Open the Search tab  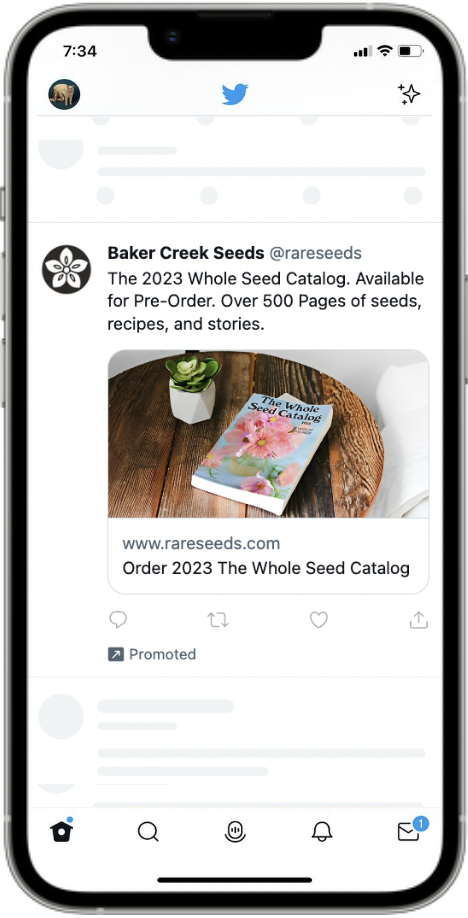(x=148, y=831)
